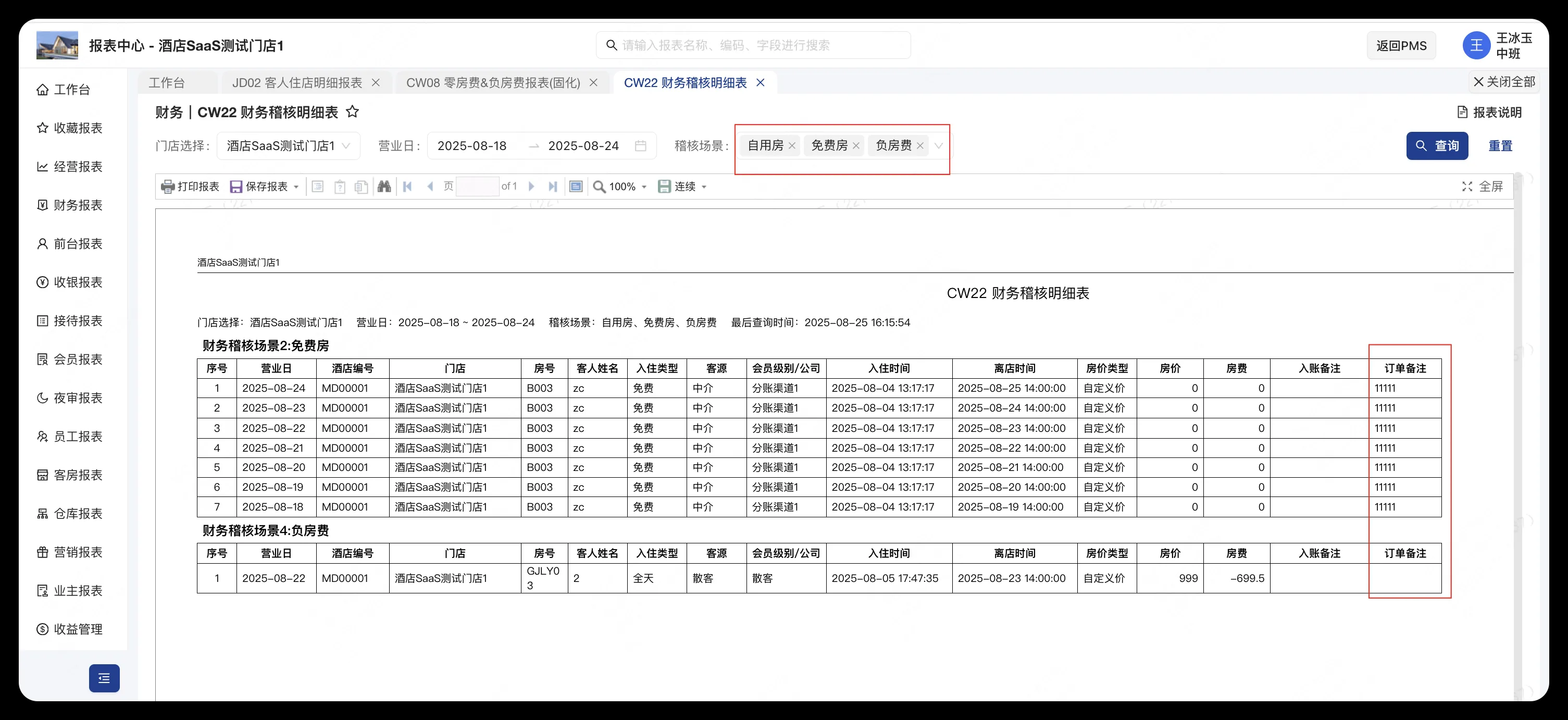Open the 保存报表 dropdown arrow
1568x720 pixels.
click(x=296, y=187)
